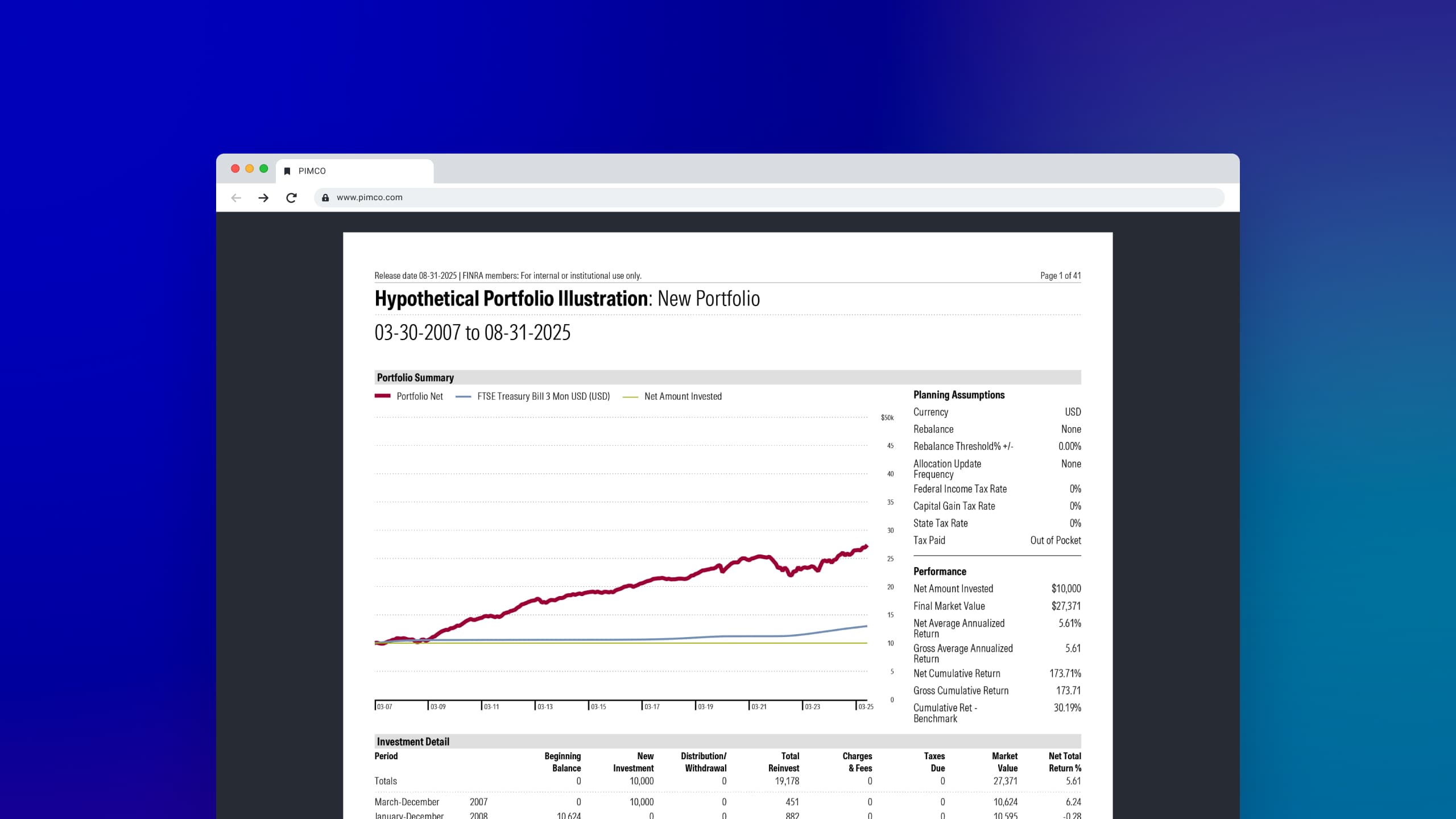The image size is (1456, 819).
Task: Click the Portfolio Net legend swatch
Action: pos(382,396)
